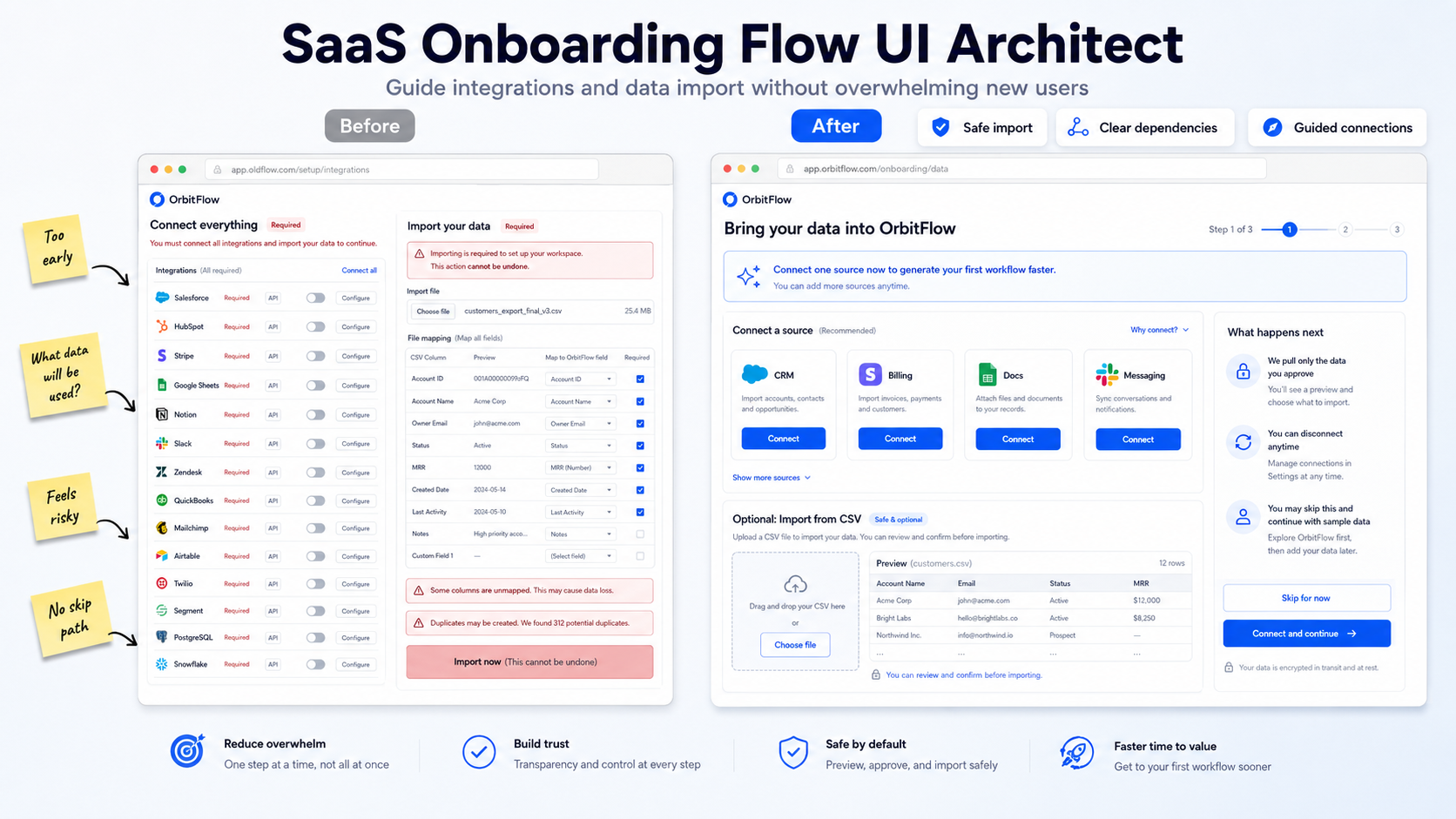Click the Connect button under Billing
The height and width of the screenshot is (819, 1456).
(x=900, y=439)
